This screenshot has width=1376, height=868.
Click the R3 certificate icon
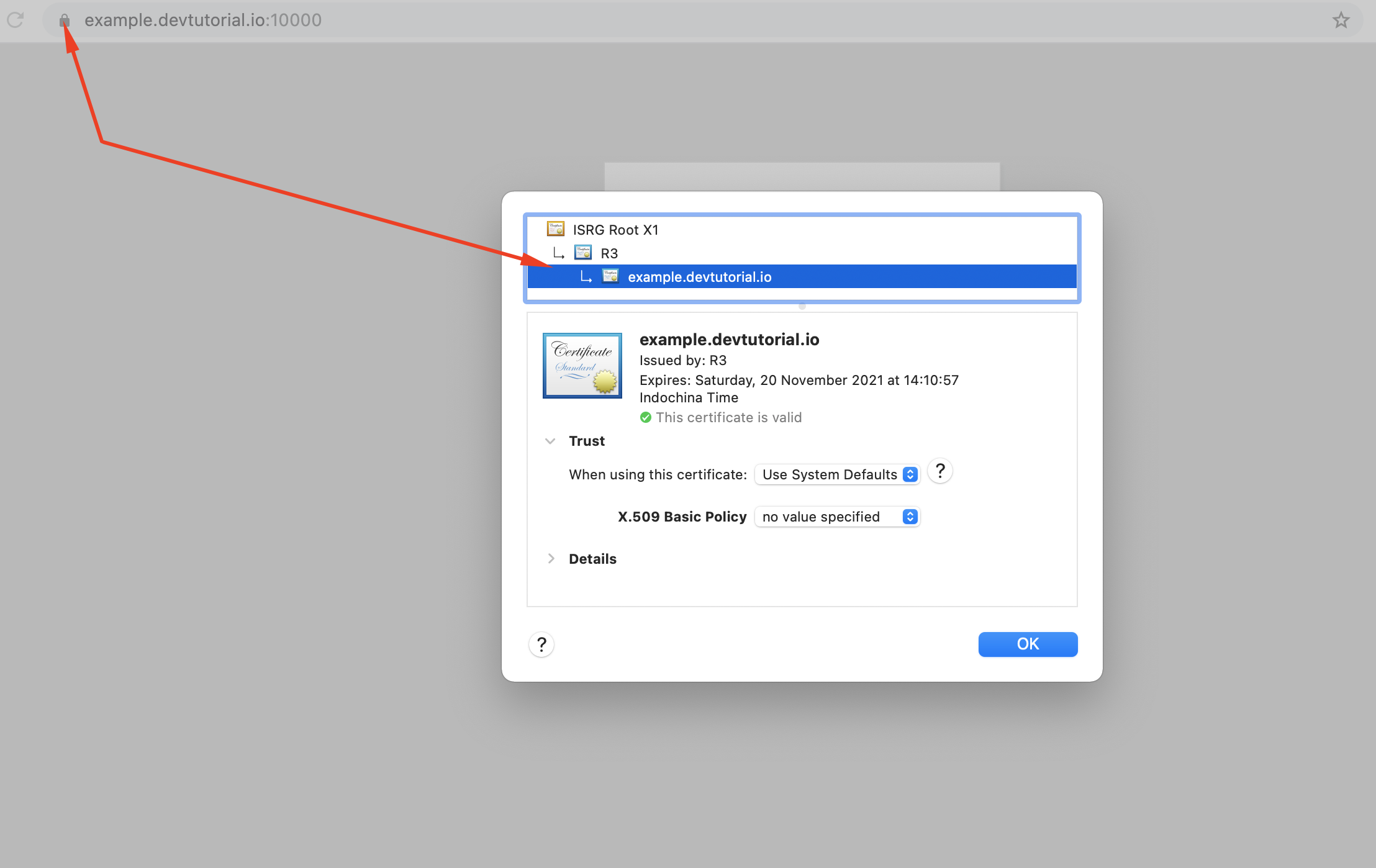point(582,253)
